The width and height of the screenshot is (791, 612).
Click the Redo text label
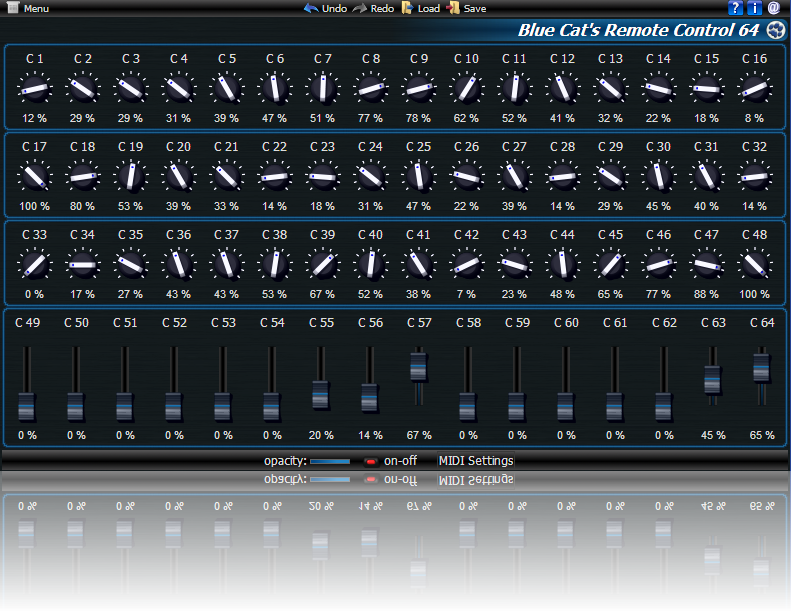pos(382,9)
